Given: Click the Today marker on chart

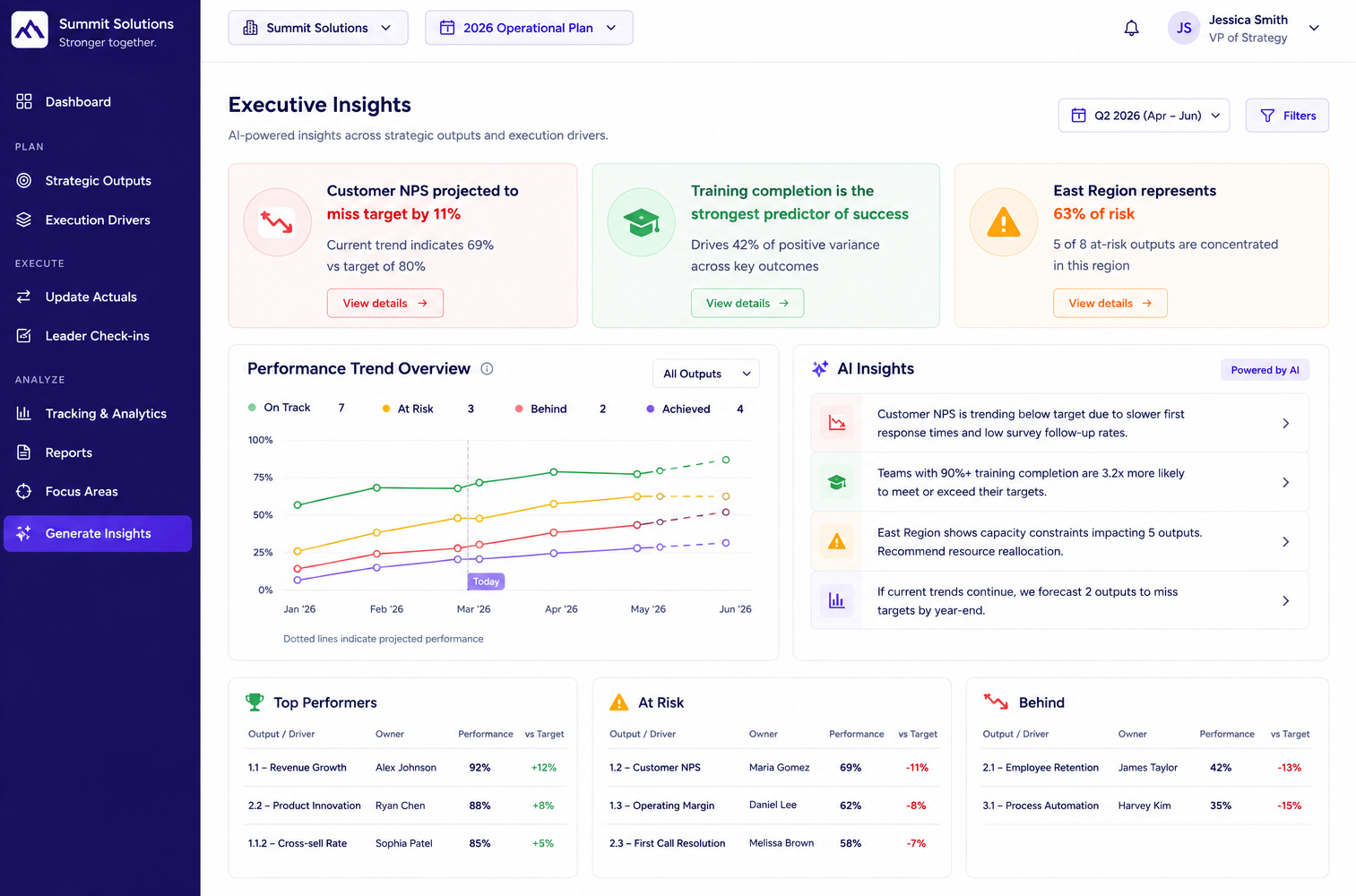Looking at the screenshot, I should pos(486,582).
